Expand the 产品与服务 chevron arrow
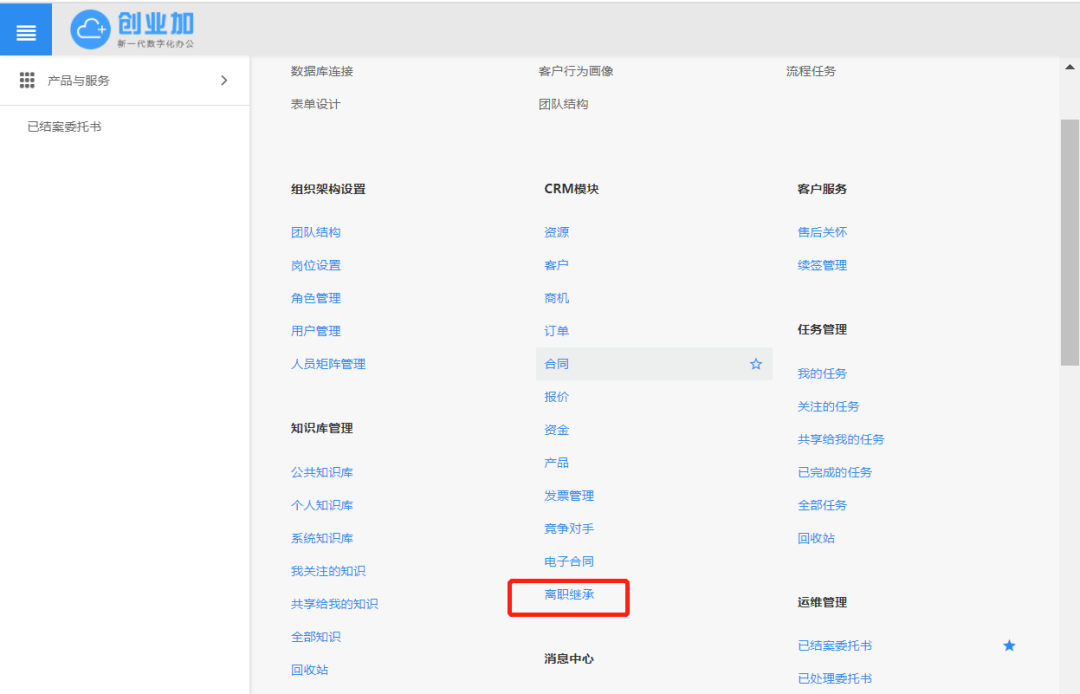The width and height of the screenshot is (1080, 694). point(224,80)
